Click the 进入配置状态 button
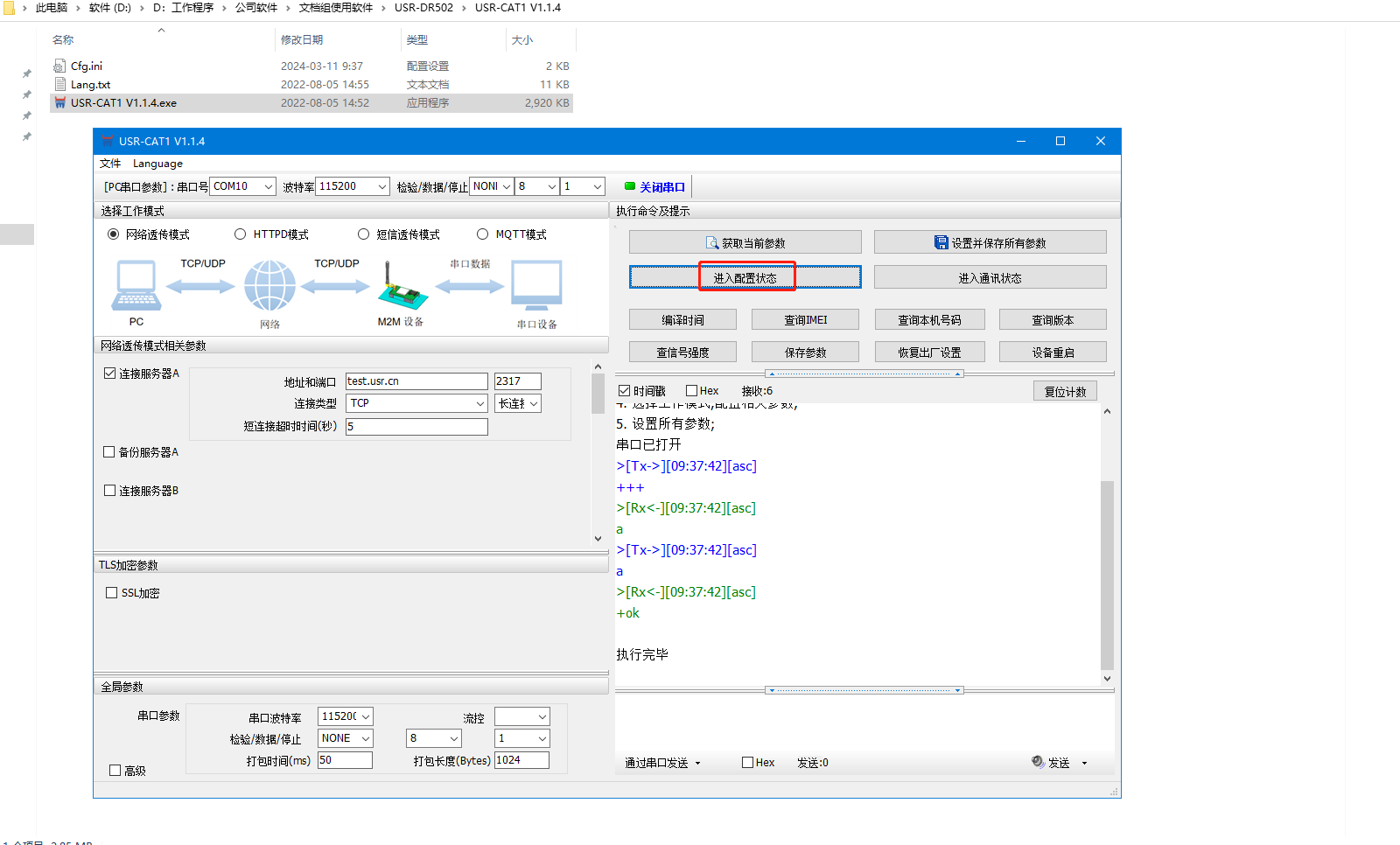 [x=745, y=277]
